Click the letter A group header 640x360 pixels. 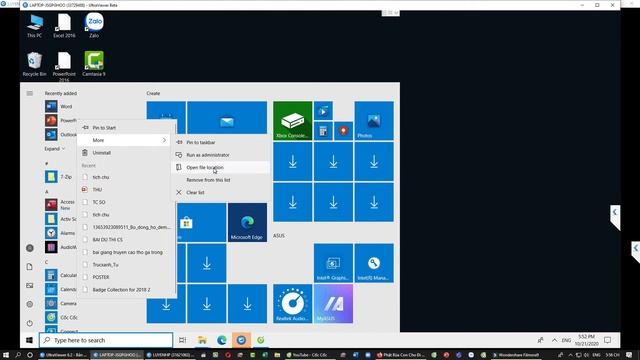[47, 191]
